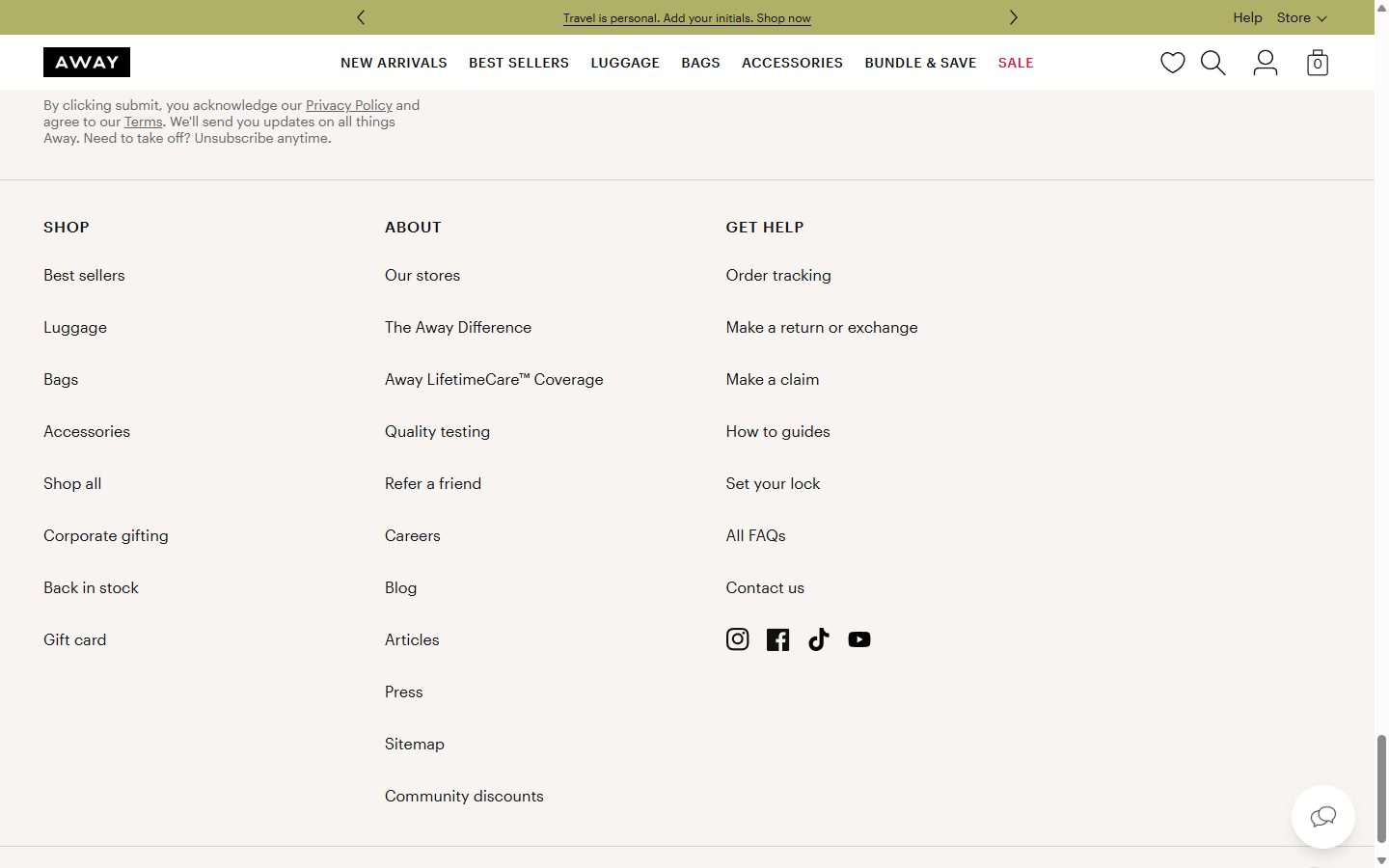Open the Contact us link

pyautogui.click(x=765, y=587)
